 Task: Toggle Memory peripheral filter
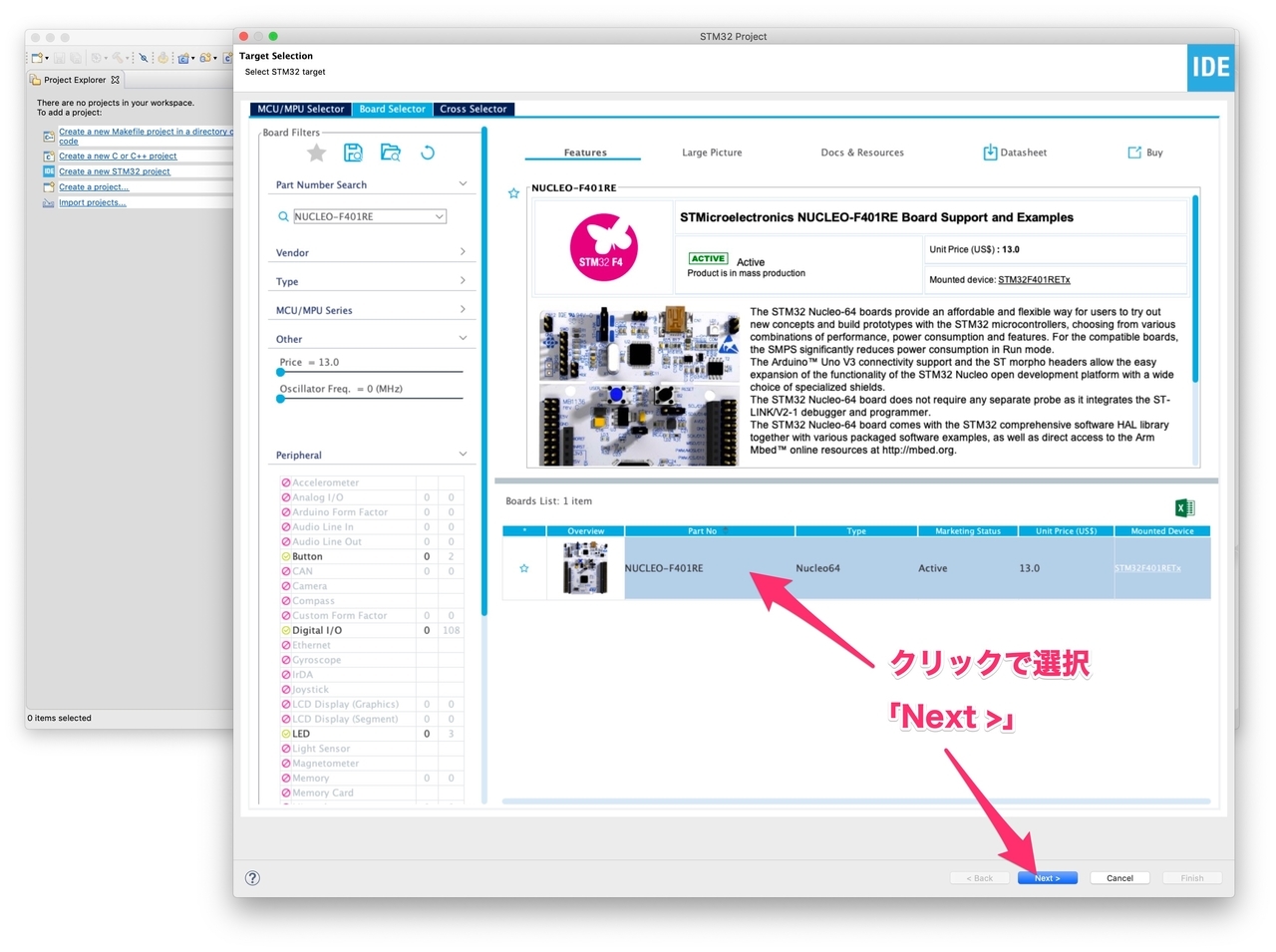point(286,778)
